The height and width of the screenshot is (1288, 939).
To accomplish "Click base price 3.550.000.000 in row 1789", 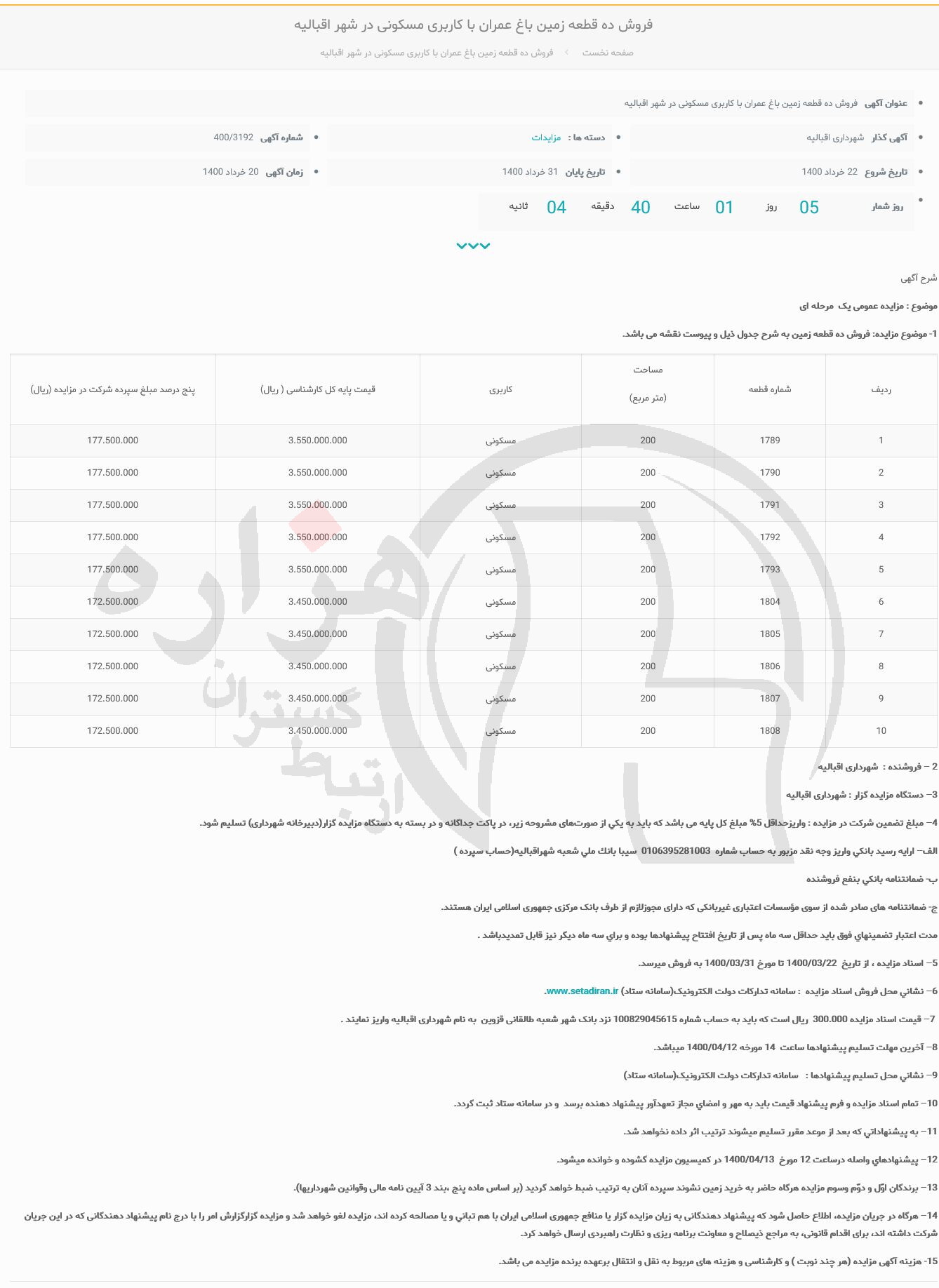I will click(318, 441).
